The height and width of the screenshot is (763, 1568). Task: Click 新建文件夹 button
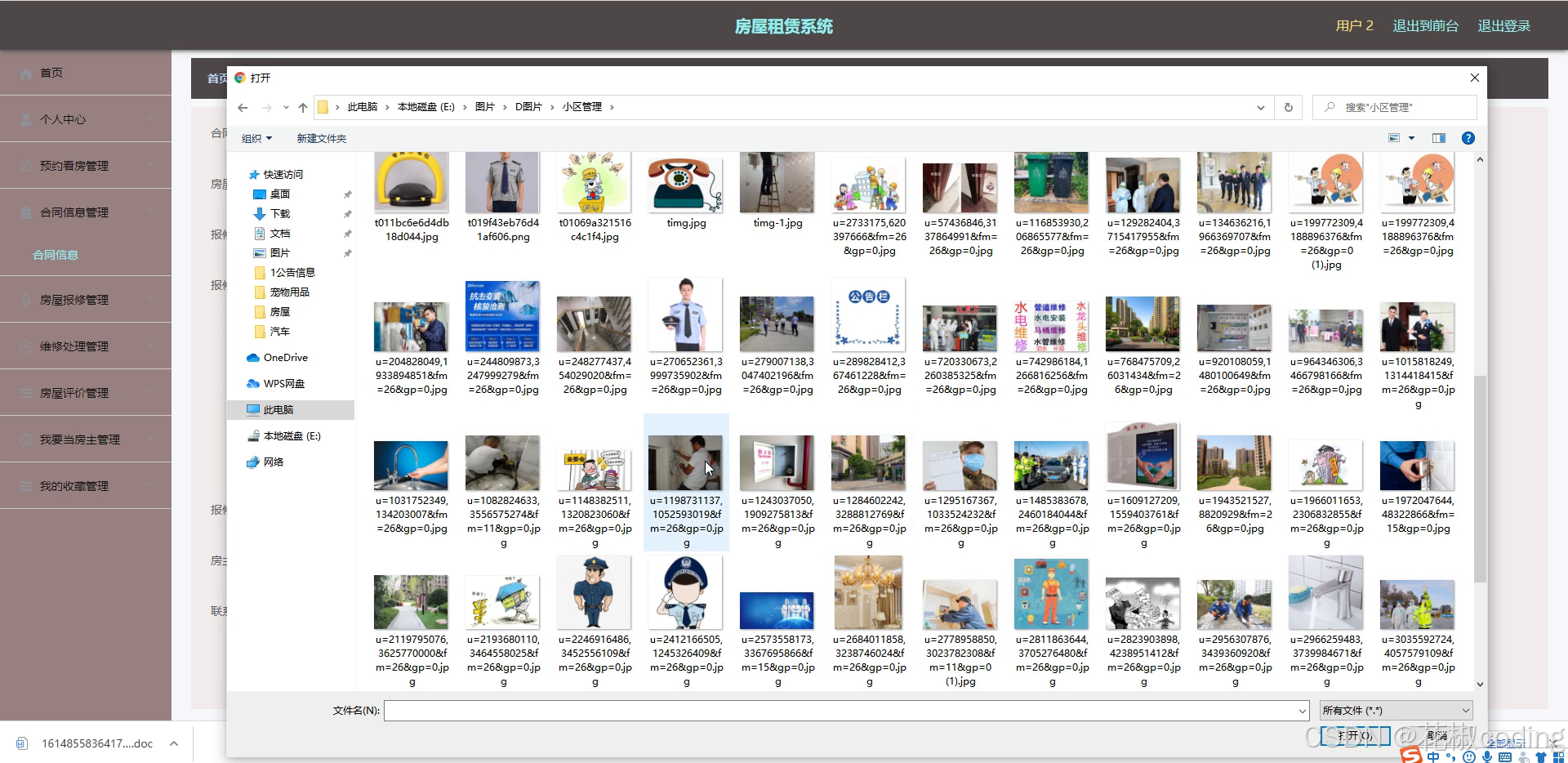(x=322, y=138)
